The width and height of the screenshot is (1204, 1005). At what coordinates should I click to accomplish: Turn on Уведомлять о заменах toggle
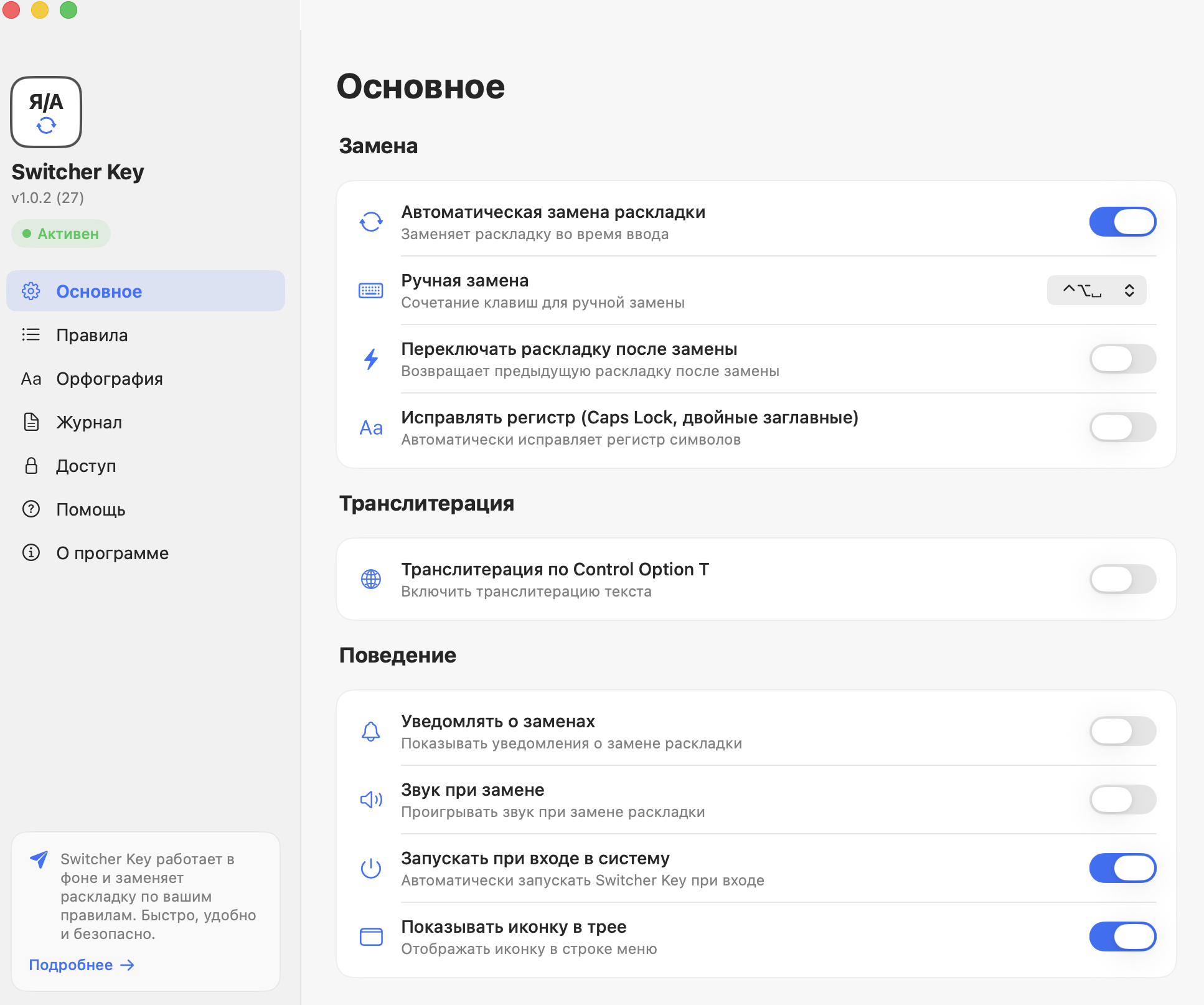click(x=1122, y=731)
